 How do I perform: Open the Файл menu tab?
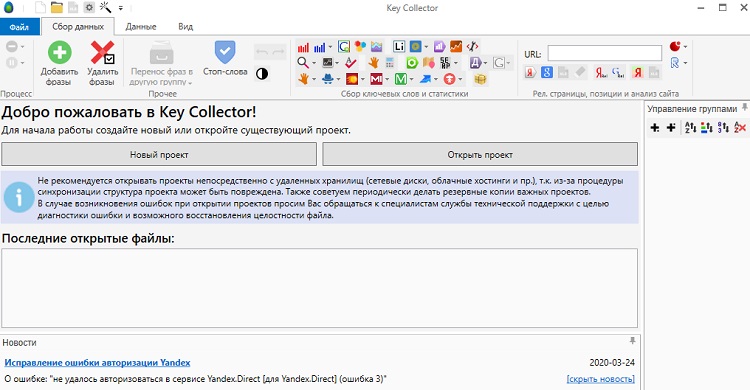pyautogui.click(x=20, y=27)
